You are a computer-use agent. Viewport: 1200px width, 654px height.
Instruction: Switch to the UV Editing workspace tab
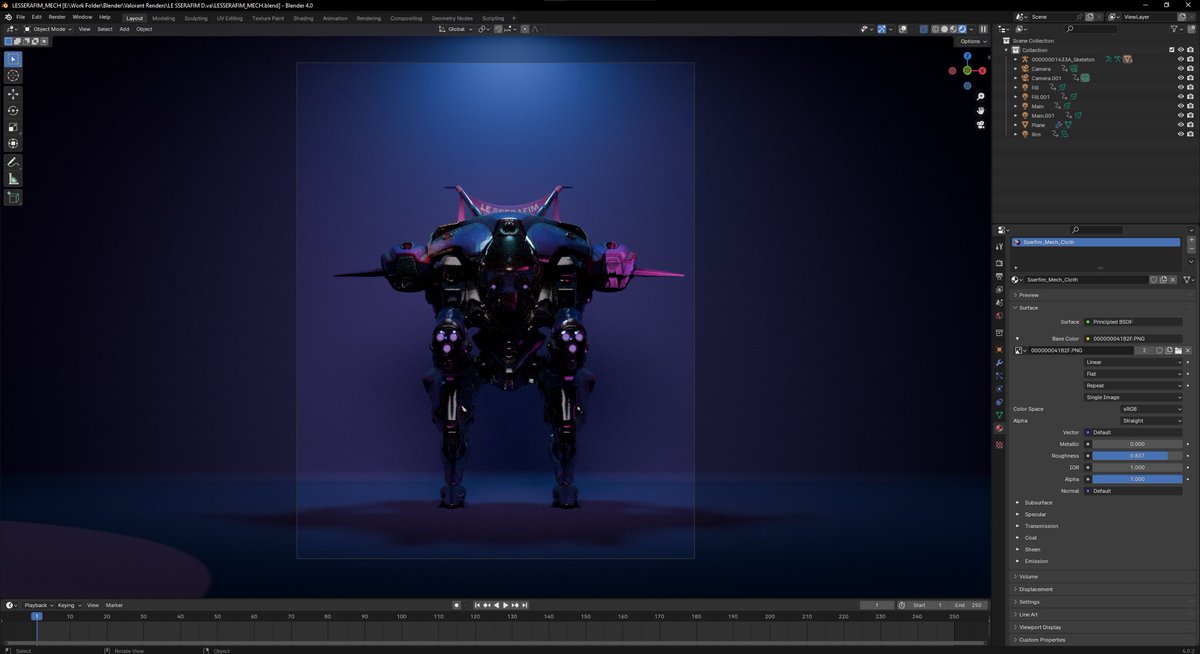(229, 18)
